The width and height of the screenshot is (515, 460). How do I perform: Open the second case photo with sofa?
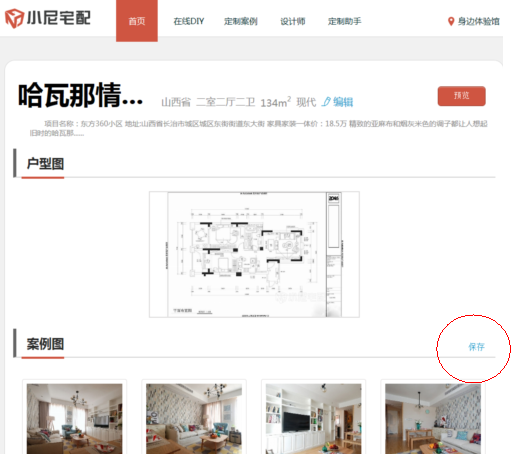pos(194,418)
